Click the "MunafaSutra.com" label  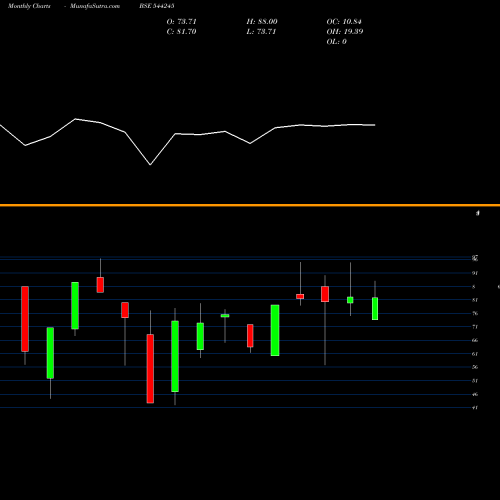[95, 6]
